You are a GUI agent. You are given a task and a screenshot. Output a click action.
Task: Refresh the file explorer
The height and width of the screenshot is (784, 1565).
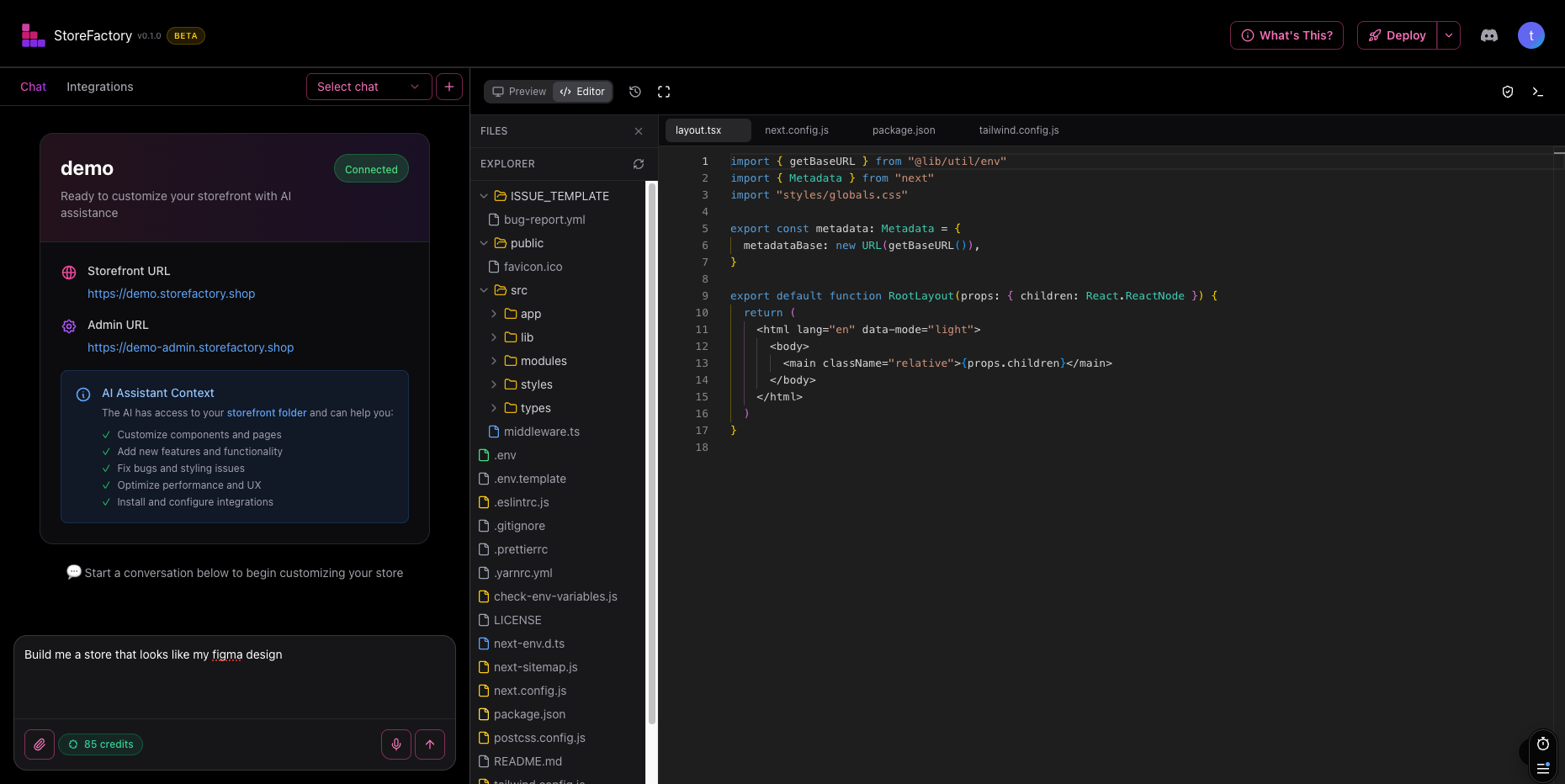point(639,164)
